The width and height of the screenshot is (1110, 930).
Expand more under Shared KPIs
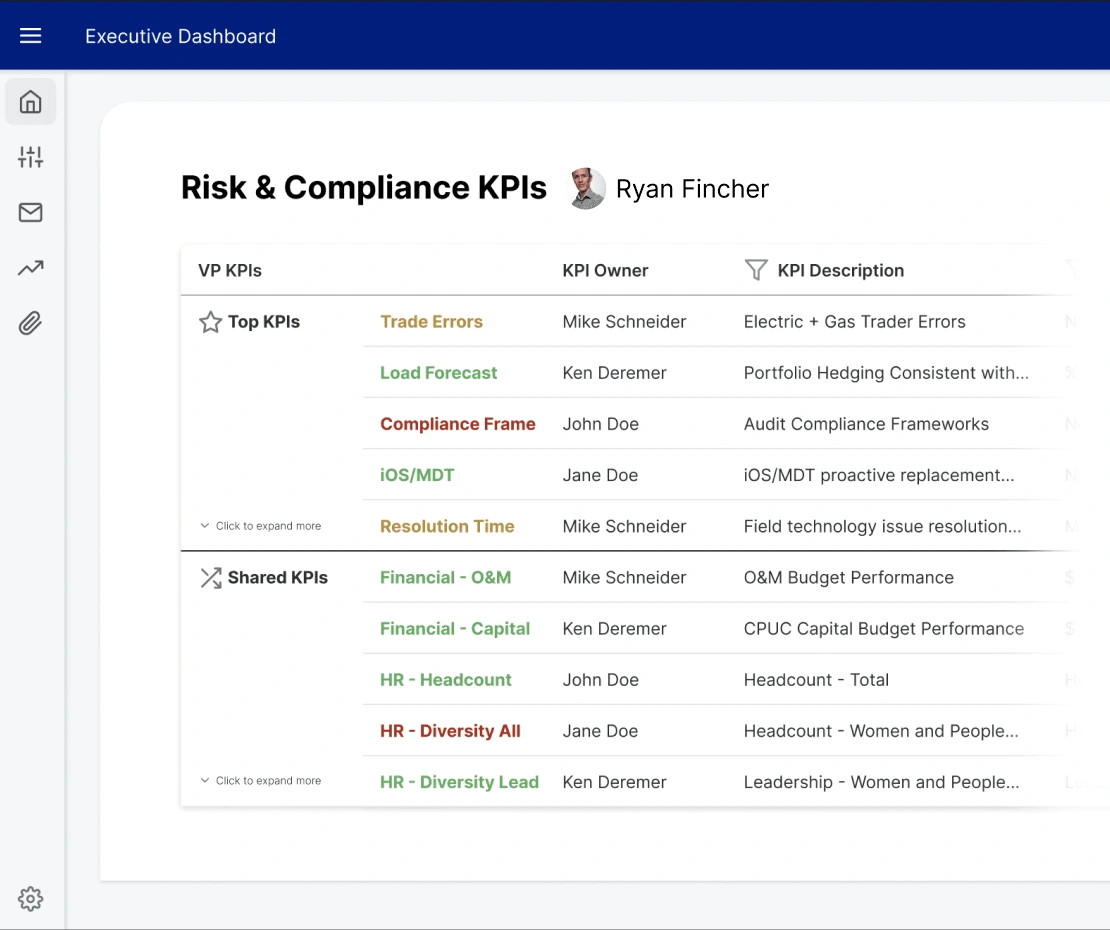tap(260, 781)
